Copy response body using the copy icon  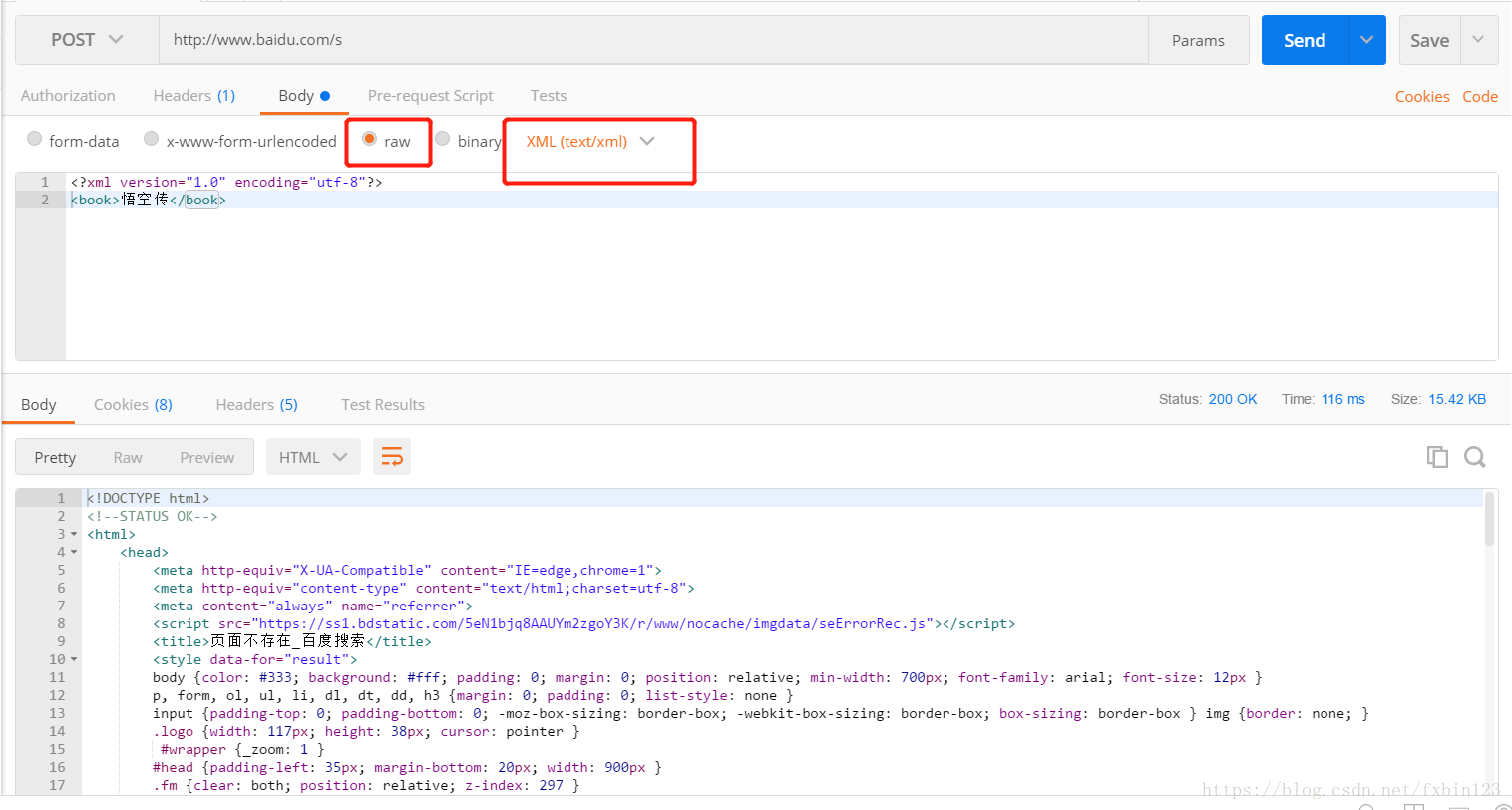[x=1437, y=457]
